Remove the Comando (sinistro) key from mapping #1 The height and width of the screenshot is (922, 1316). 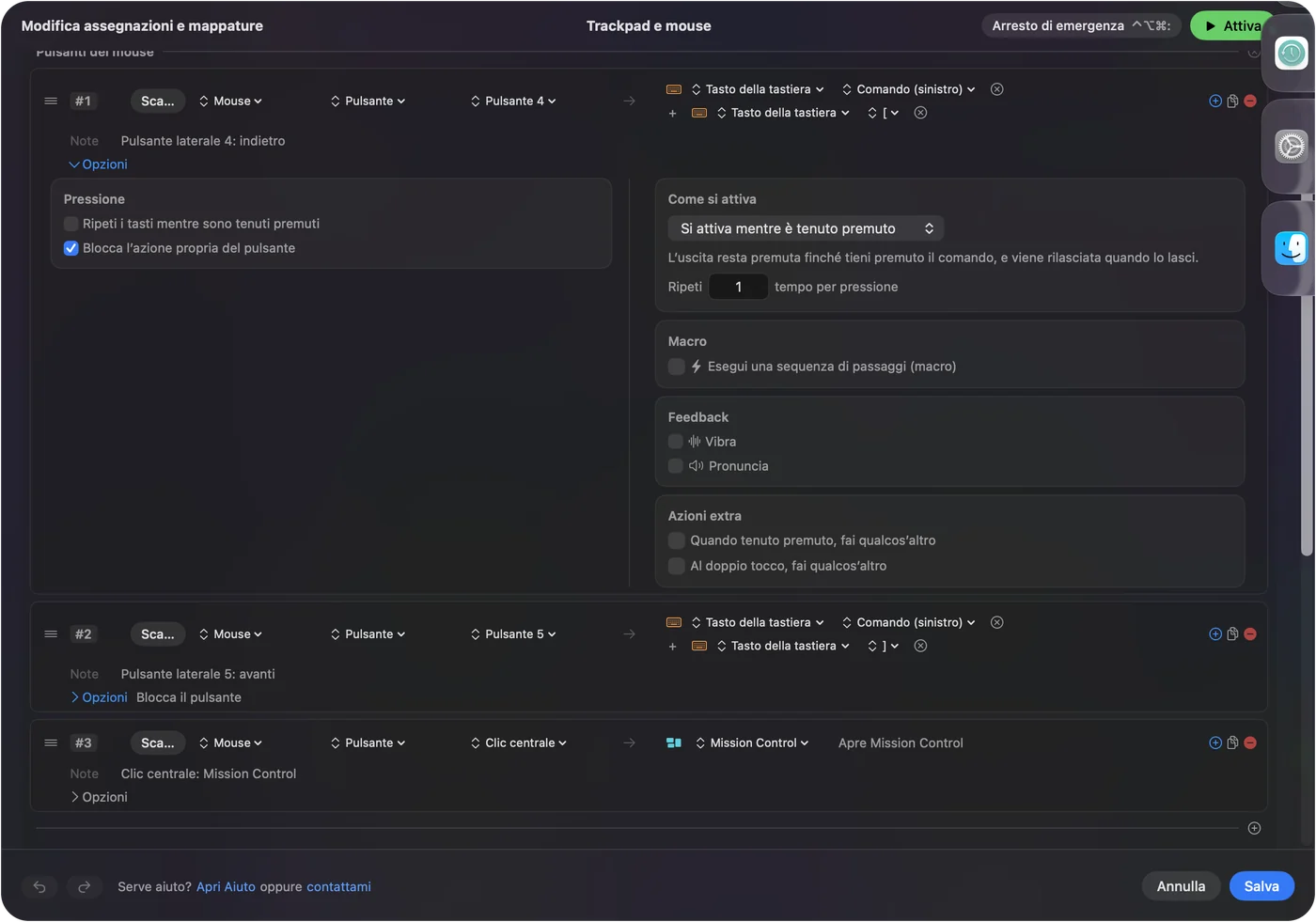point(997,89)
